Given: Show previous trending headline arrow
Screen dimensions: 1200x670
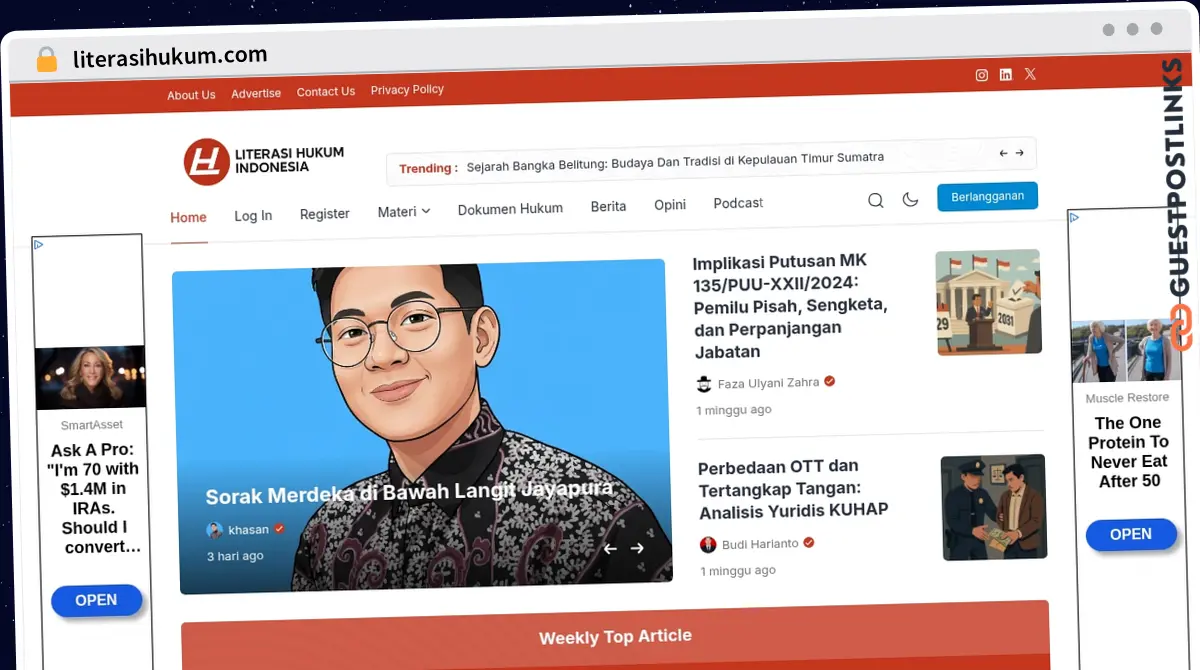Looking at the screenshot, I should pos(1003,153).
